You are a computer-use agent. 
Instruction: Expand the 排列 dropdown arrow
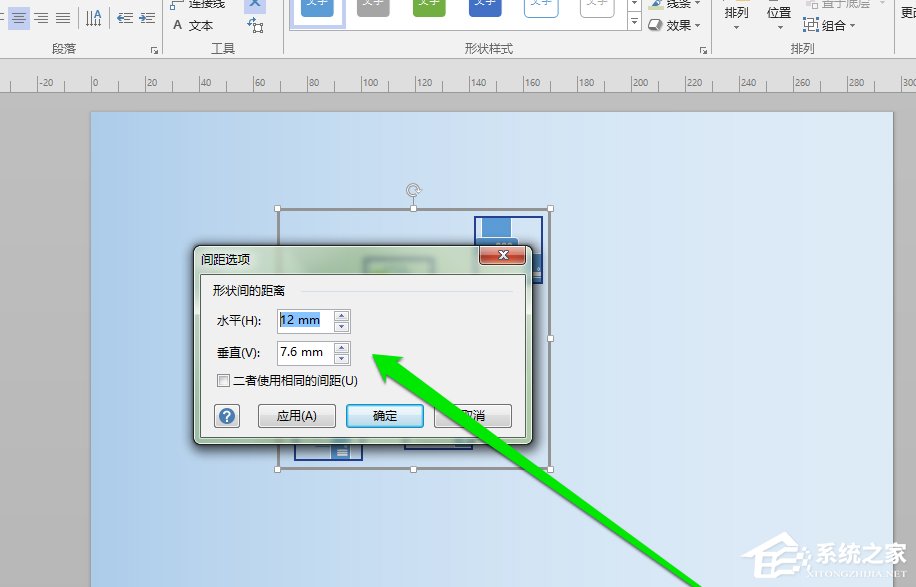pos(735,28)
